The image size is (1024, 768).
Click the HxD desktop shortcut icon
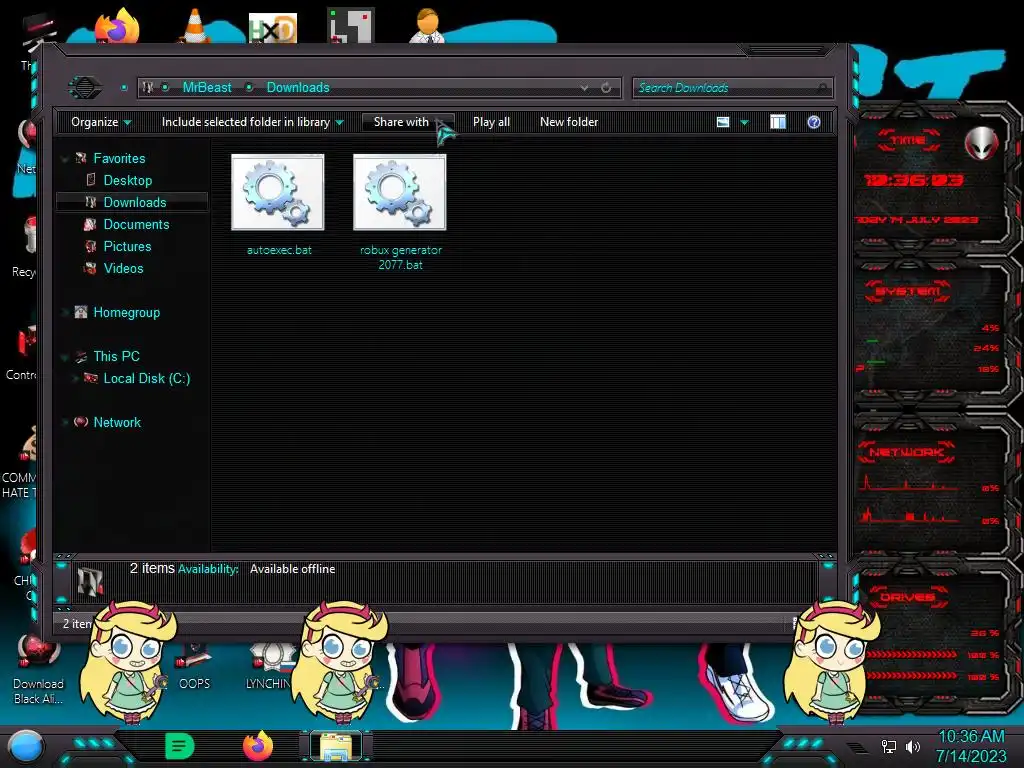273,28
